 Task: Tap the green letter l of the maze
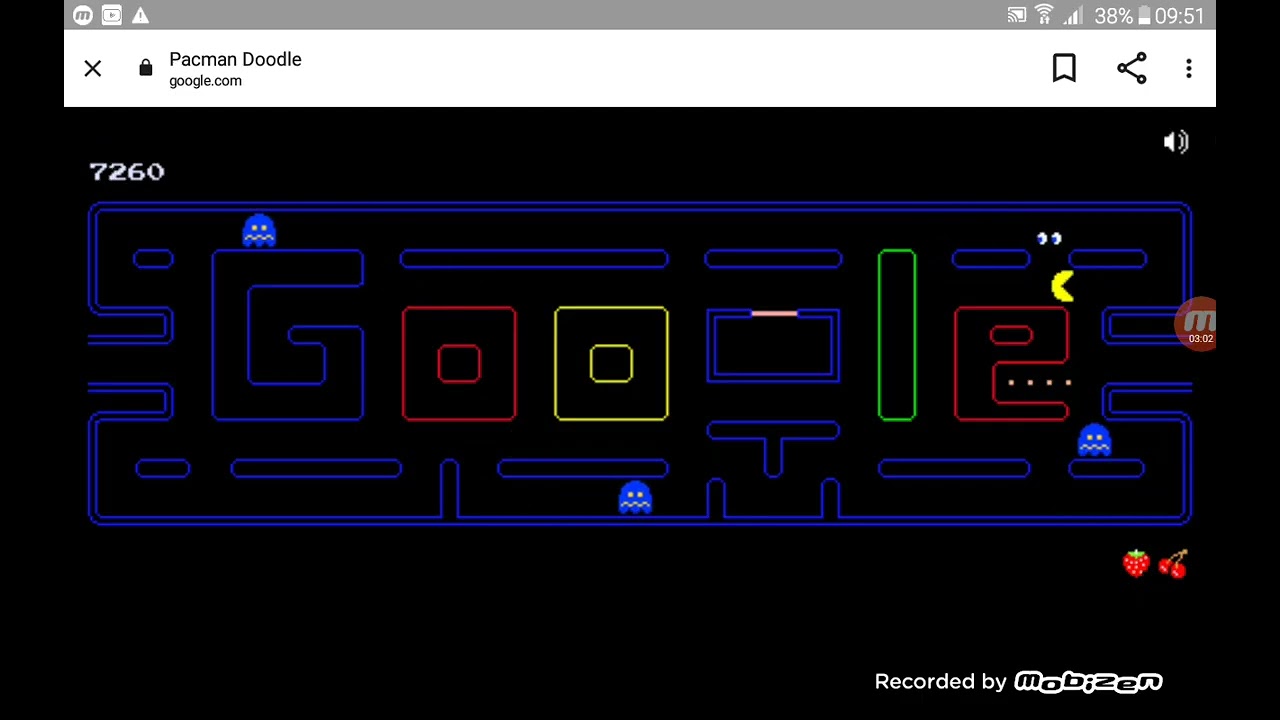[897, 335]
